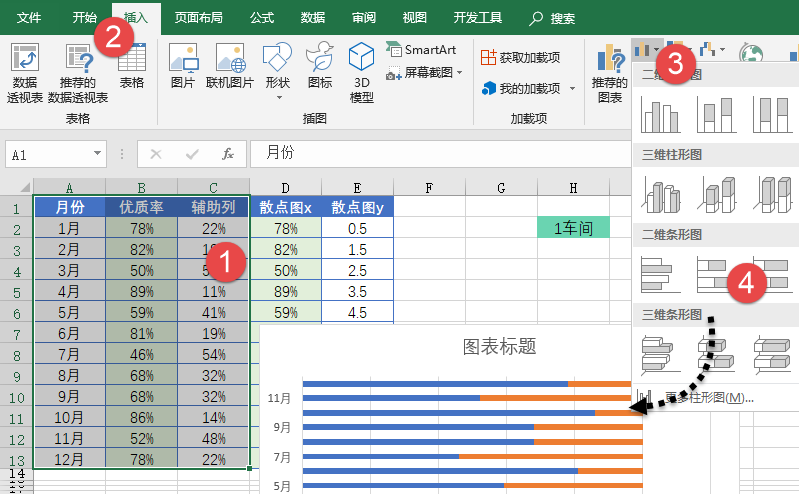Select column header G
Image resolution: width=799 pixels, height=494 pixels.
click(x=501, y=187)
